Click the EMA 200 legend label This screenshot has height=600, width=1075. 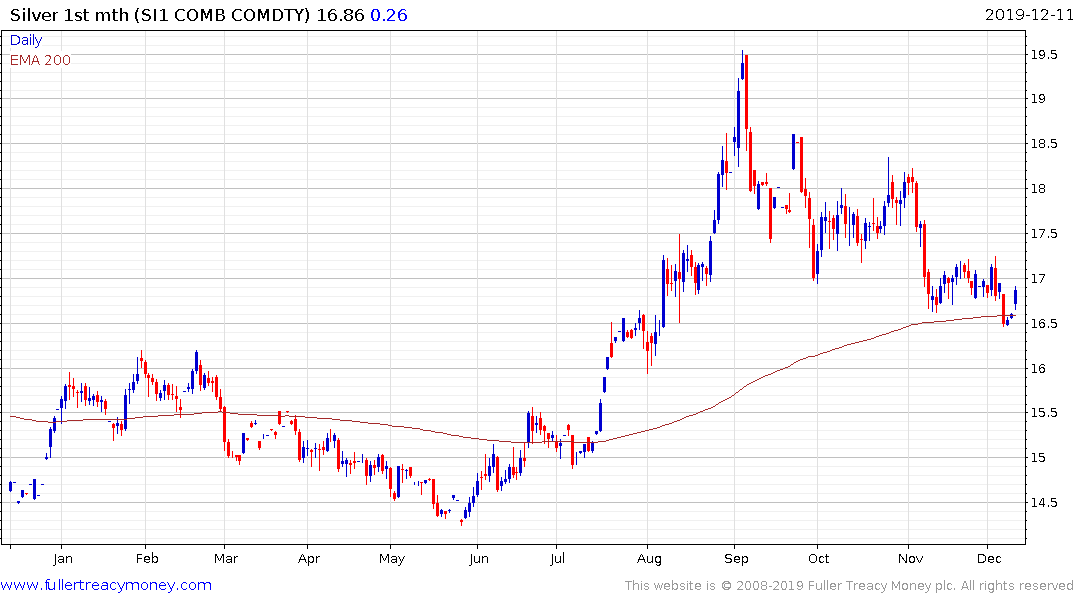pos(40,60)
